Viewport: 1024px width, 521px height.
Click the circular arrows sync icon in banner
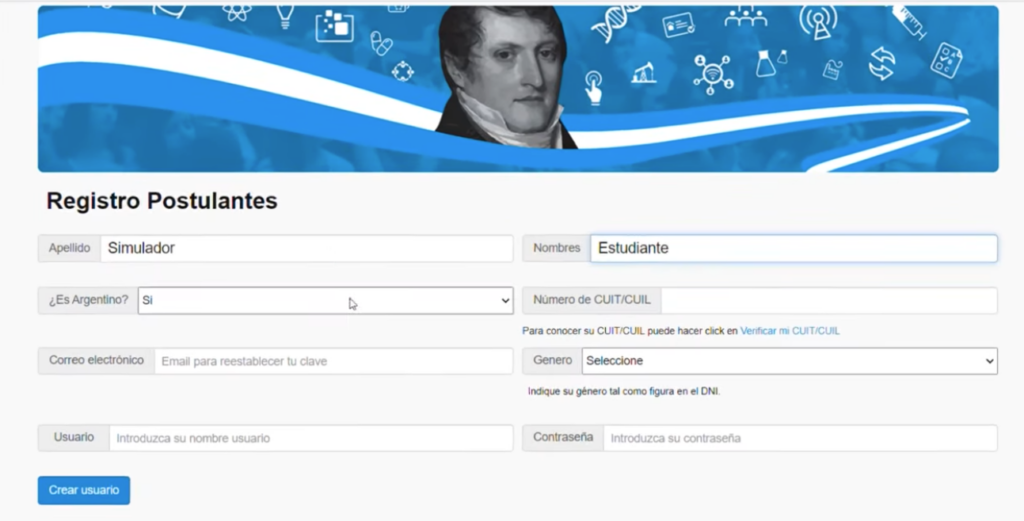pyautogui.click(x=882, y=63)
